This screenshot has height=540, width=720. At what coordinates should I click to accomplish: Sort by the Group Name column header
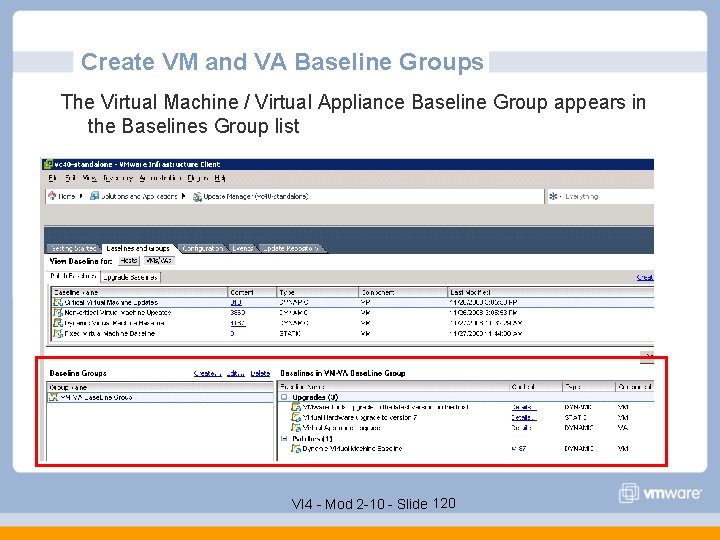[160, 387]
